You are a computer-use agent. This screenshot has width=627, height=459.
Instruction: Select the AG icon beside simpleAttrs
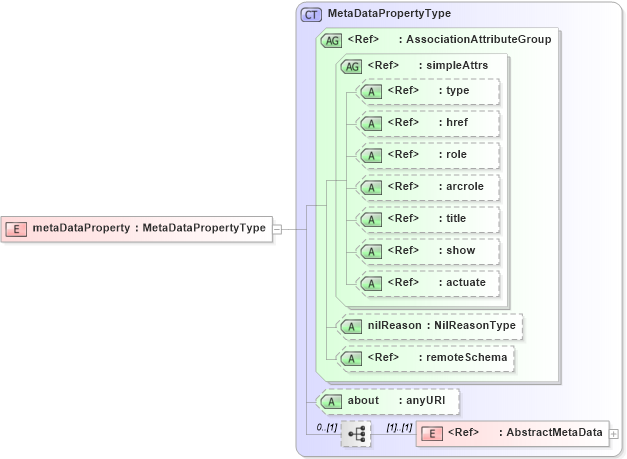coord(351,66)
